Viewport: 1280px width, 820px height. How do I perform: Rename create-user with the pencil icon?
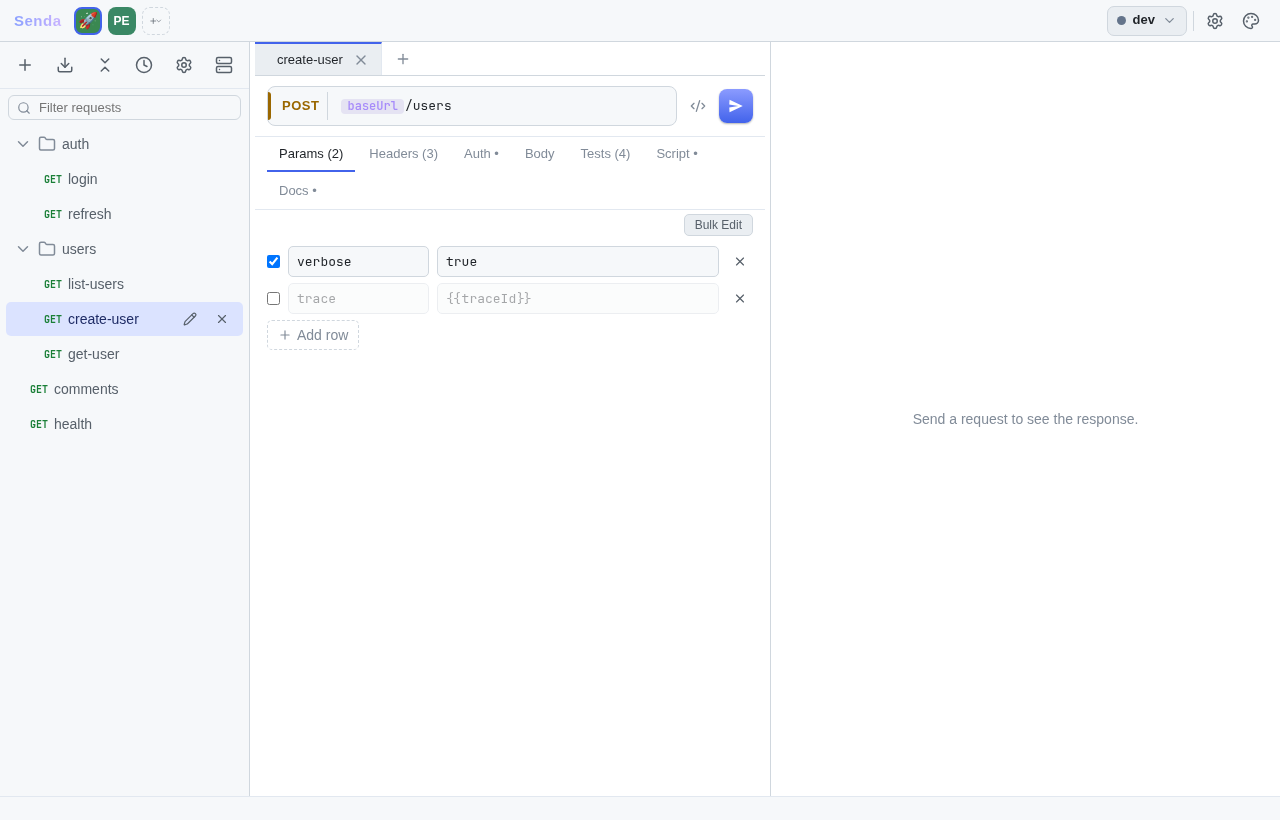[190, 319]
